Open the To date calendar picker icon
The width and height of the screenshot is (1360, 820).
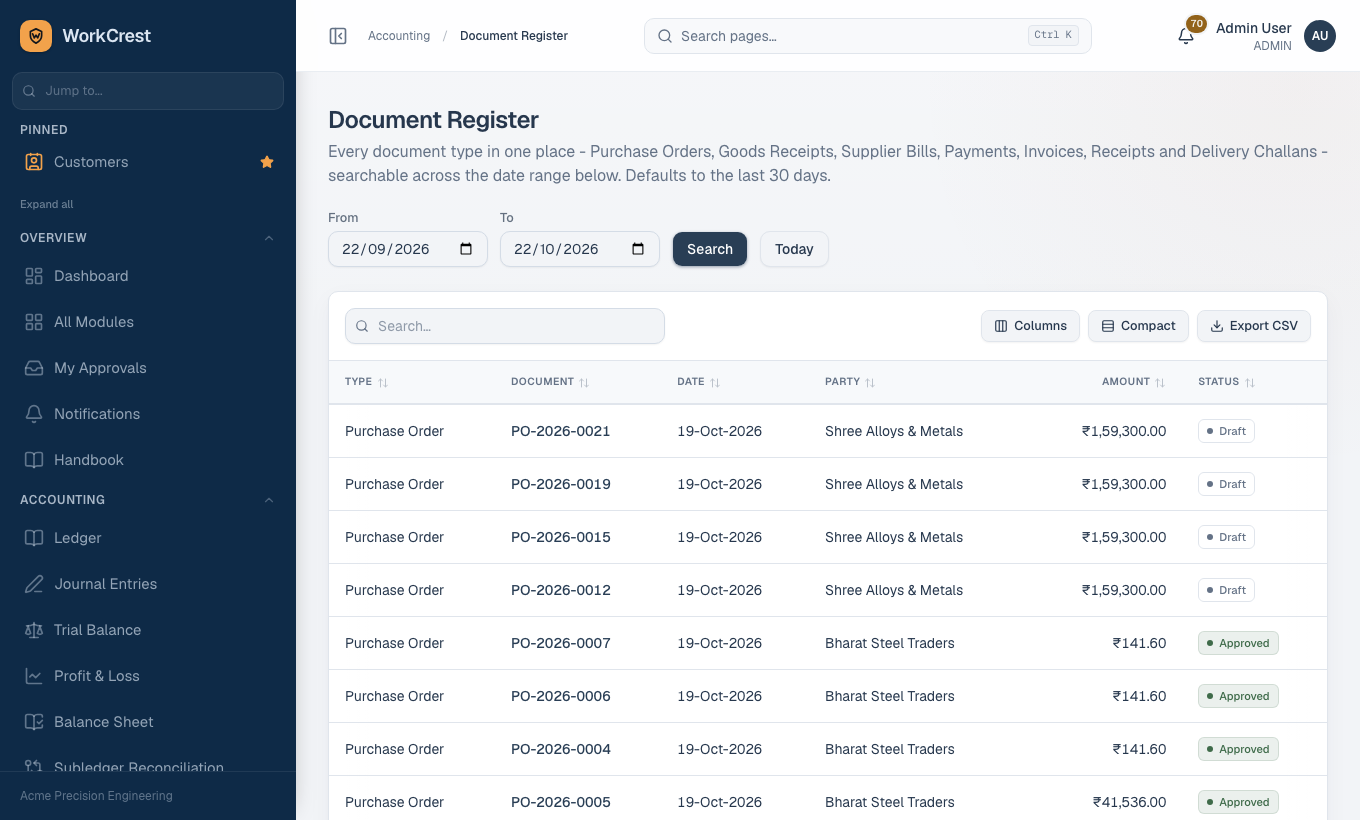coord(638,249)
